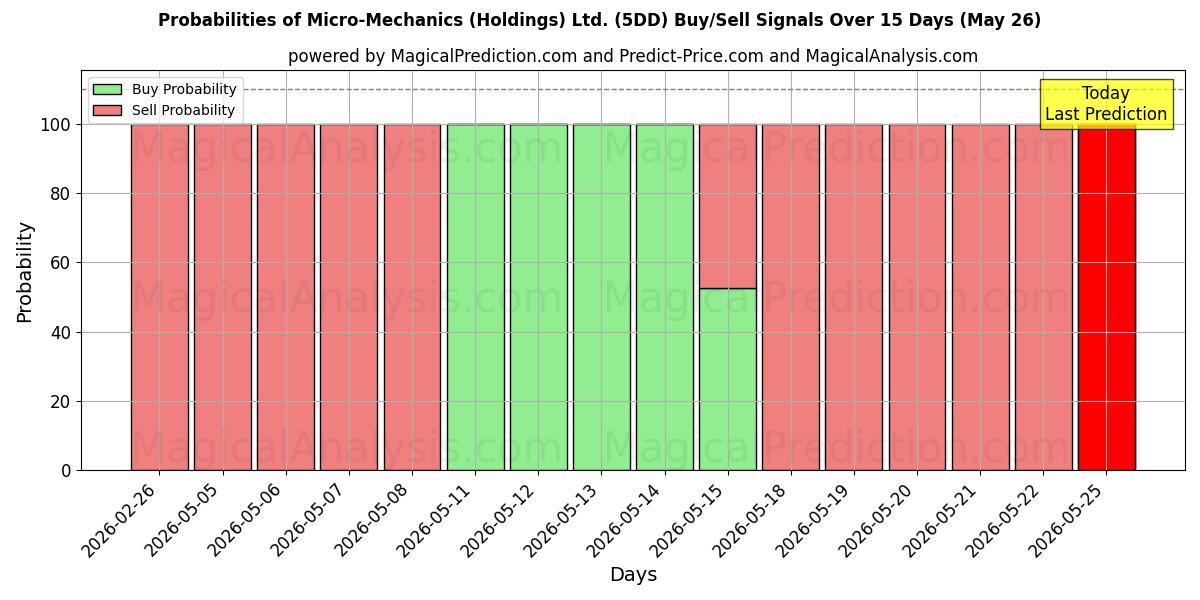Click the y-axis tick label 60
Image resolution: width=1200 pixels, height=600 pixels.
click(62, 263)
